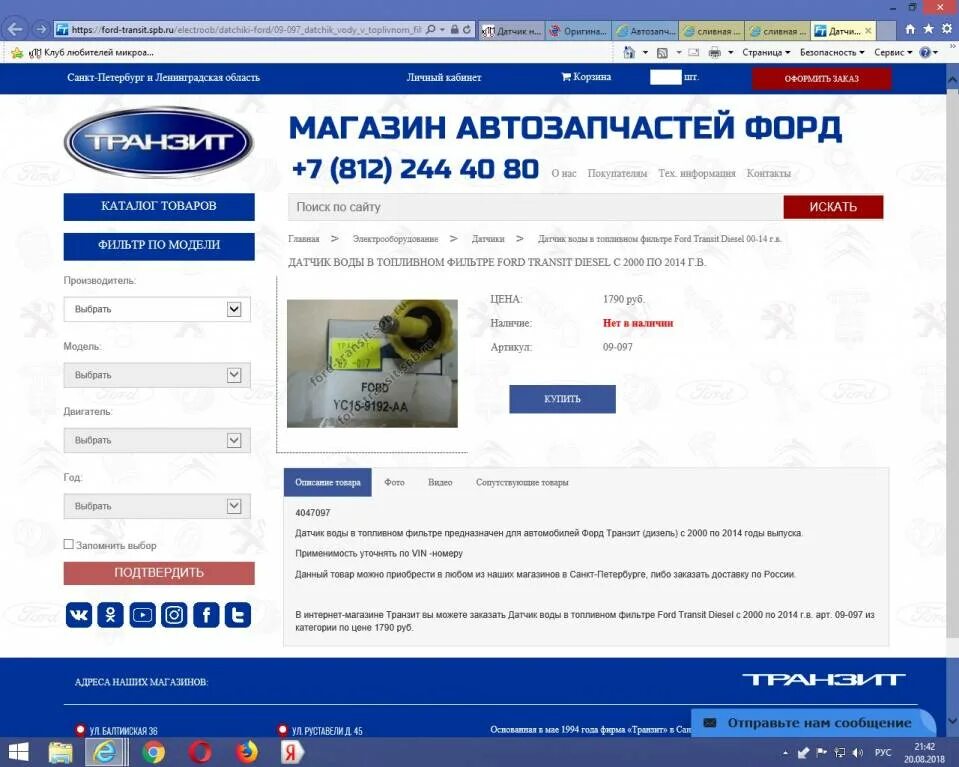Open the Сервис command bar menu

894,53
